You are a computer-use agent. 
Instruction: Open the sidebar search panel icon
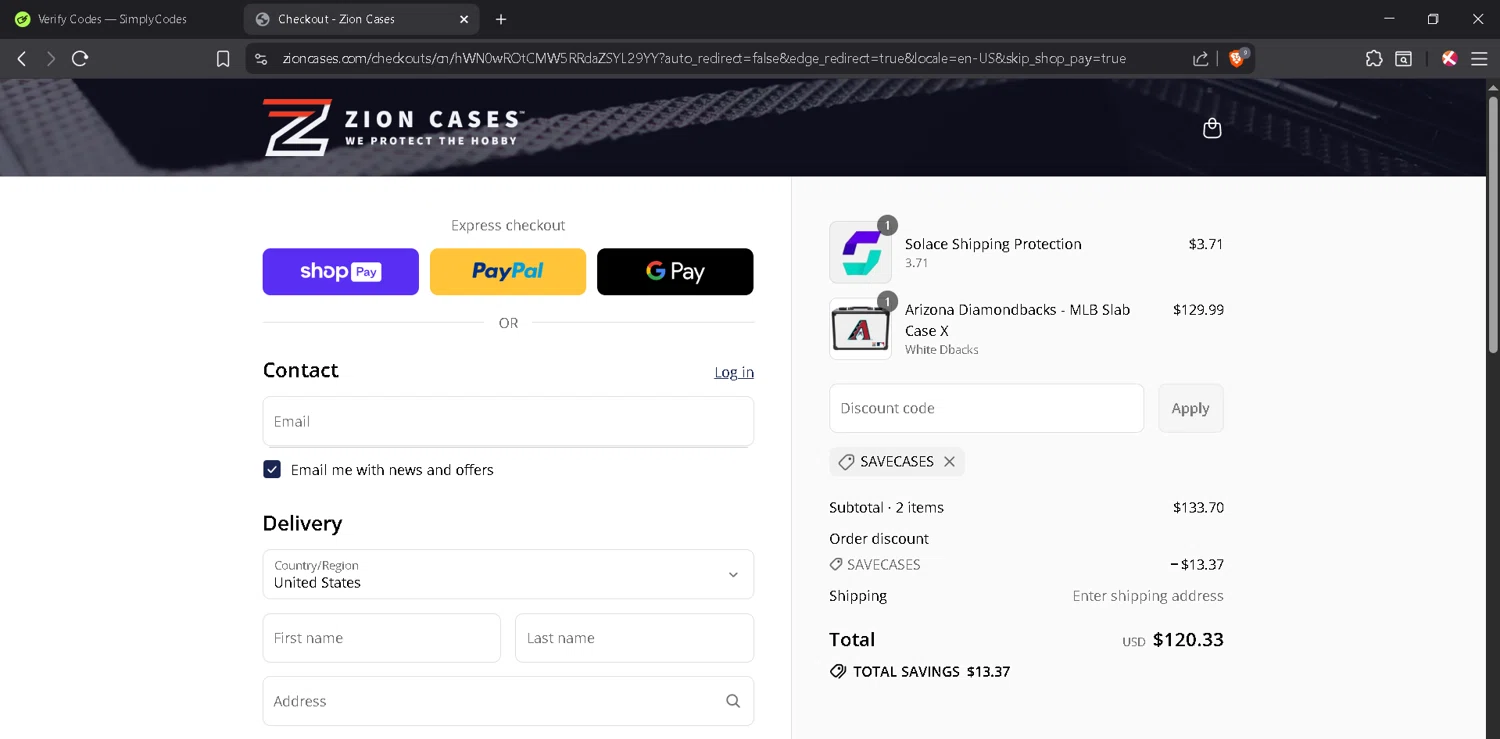[x=1404, y=59]
